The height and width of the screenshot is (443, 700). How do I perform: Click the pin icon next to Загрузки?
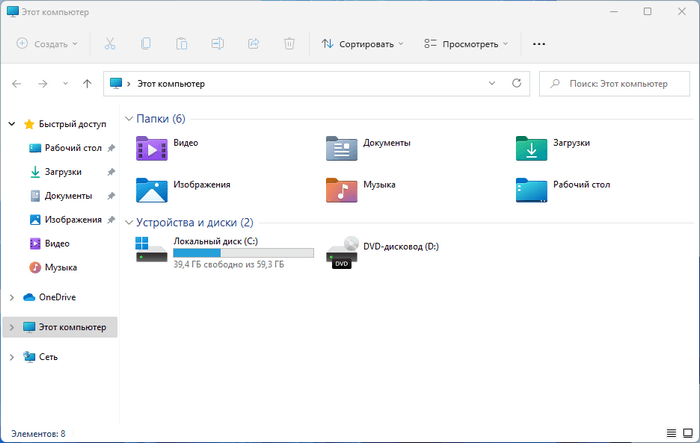click(111, 172)
